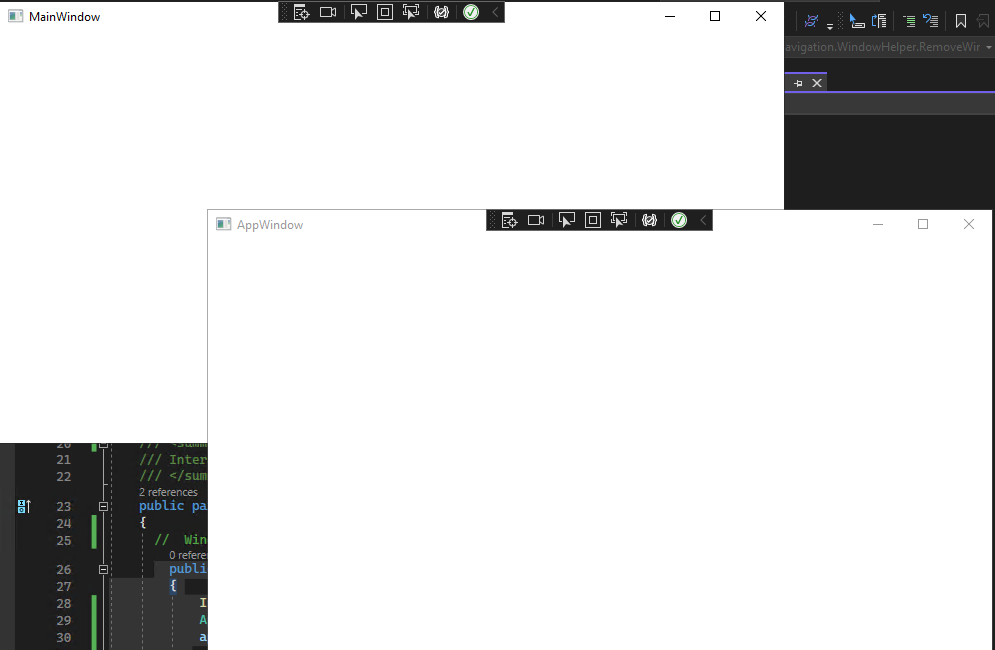Click 'public' keyword on line 23
995x650 pixels.
pyautogui.click(x=162, y=506)
